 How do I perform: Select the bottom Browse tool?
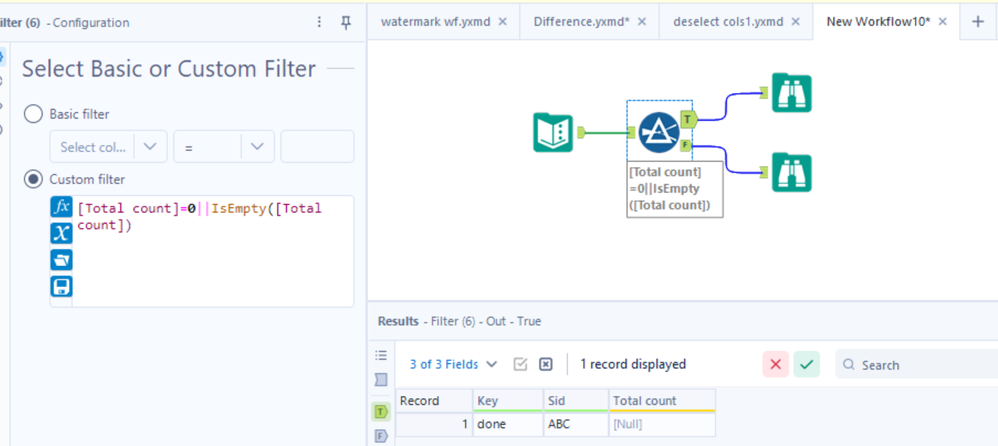[791, 172]
